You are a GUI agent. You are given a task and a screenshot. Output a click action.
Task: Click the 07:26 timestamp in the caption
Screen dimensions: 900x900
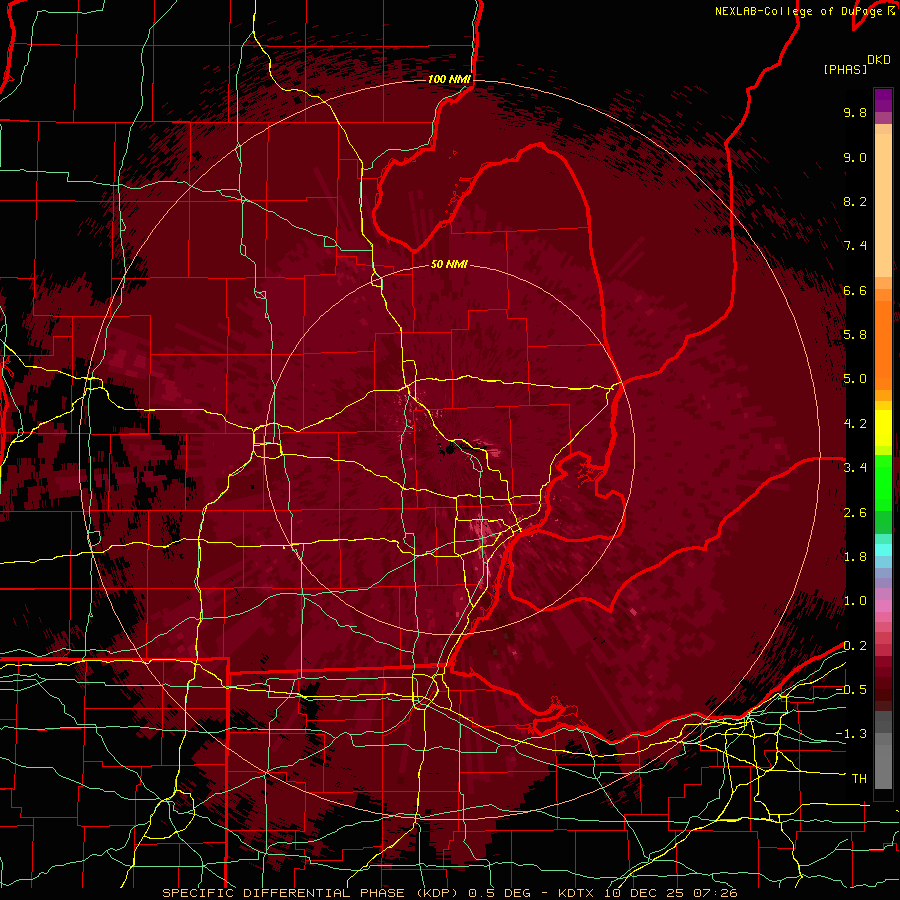coord(715,893)
